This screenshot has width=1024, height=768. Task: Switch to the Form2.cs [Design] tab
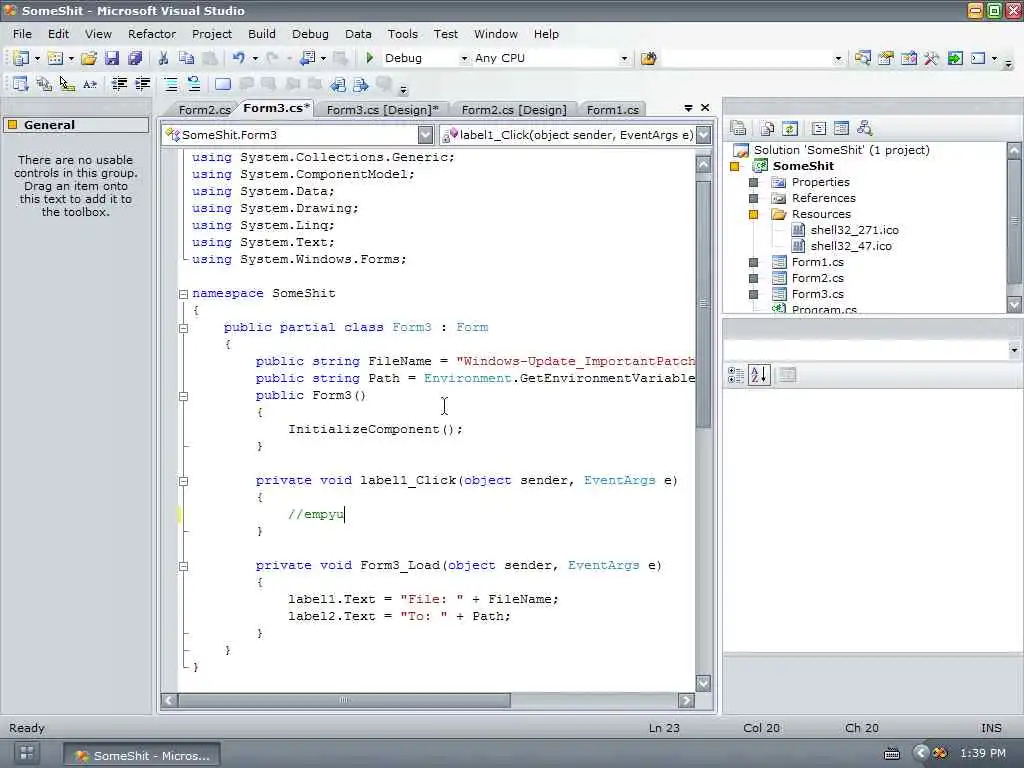pyautogui.click(x=514, y=110)
